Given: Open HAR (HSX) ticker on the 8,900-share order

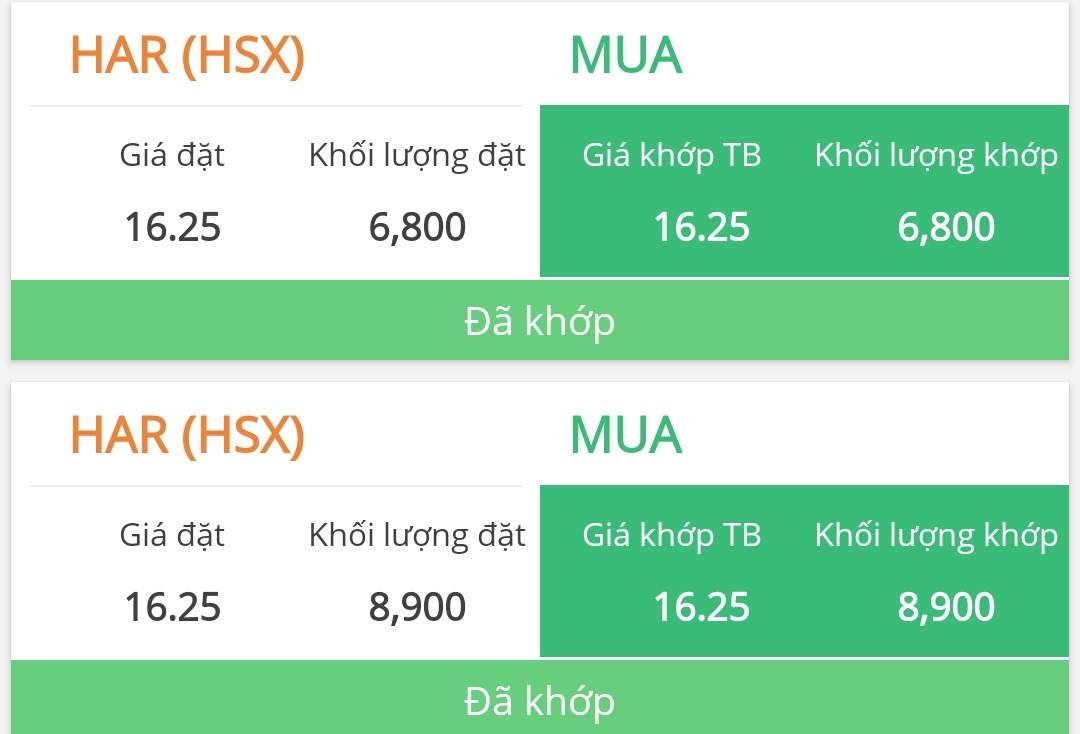Looking at the screenshot, I should (187, 435).
